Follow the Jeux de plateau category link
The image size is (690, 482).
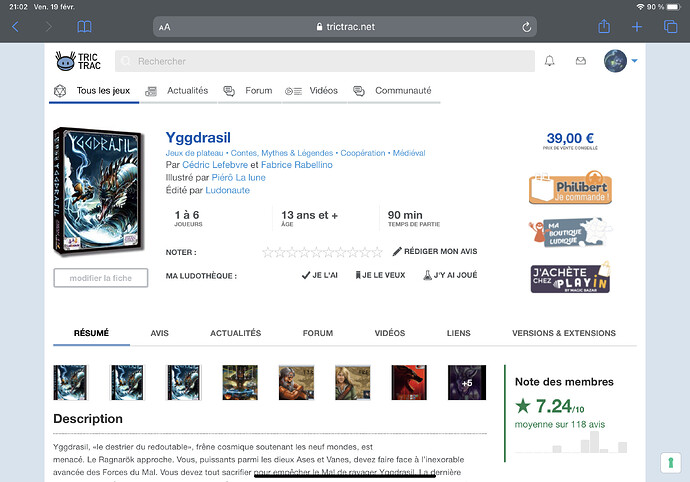pyautogui.click(x=194, y=153)
